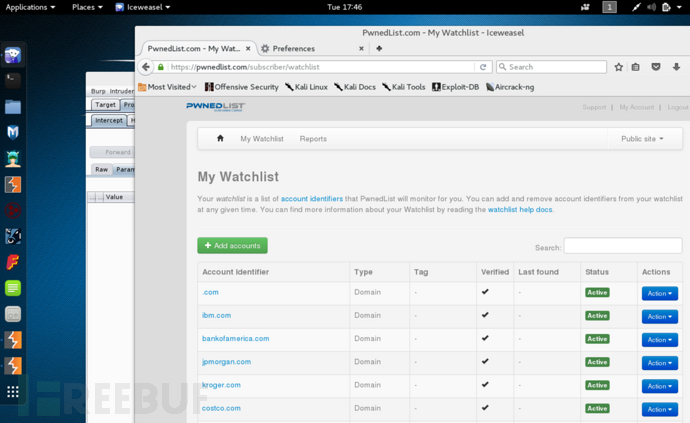Screen dimensions: 690x423
Task: Launch Iceweasel from the dock
Action: (13, 55)
